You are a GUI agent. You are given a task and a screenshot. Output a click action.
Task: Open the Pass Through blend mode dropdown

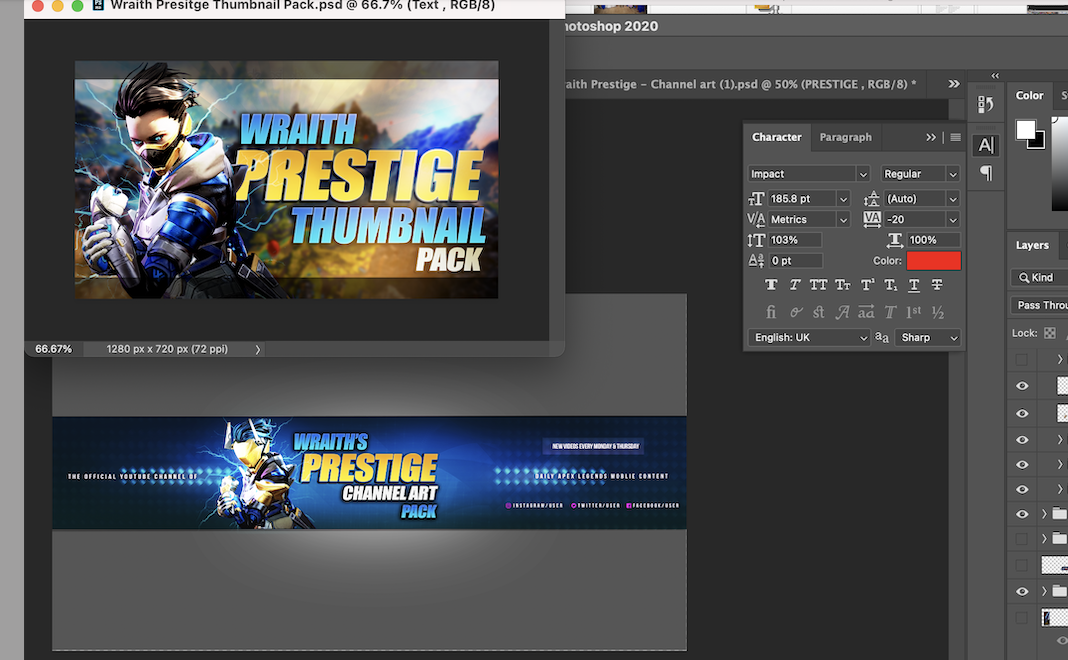point(1039,305)
